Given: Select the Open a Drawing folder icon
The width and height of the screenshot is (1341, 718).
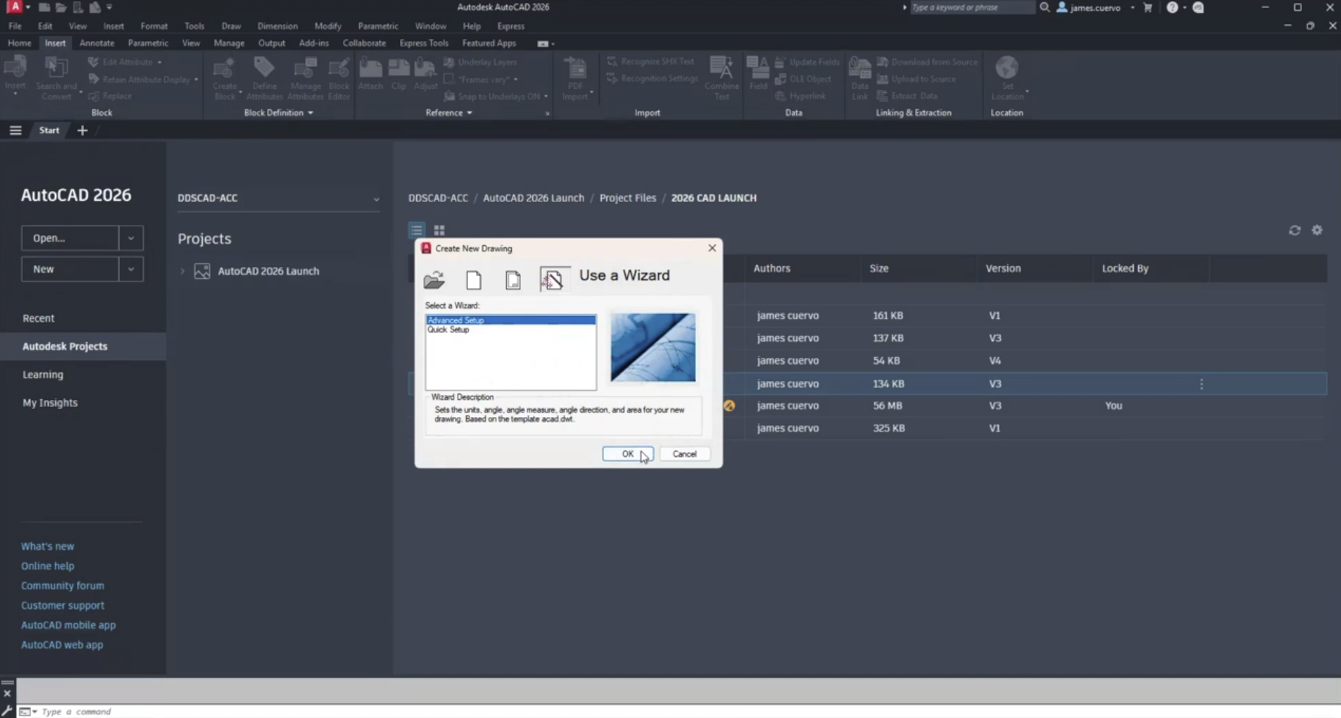Looking at the screenshot, I should (x=434, y=280).
